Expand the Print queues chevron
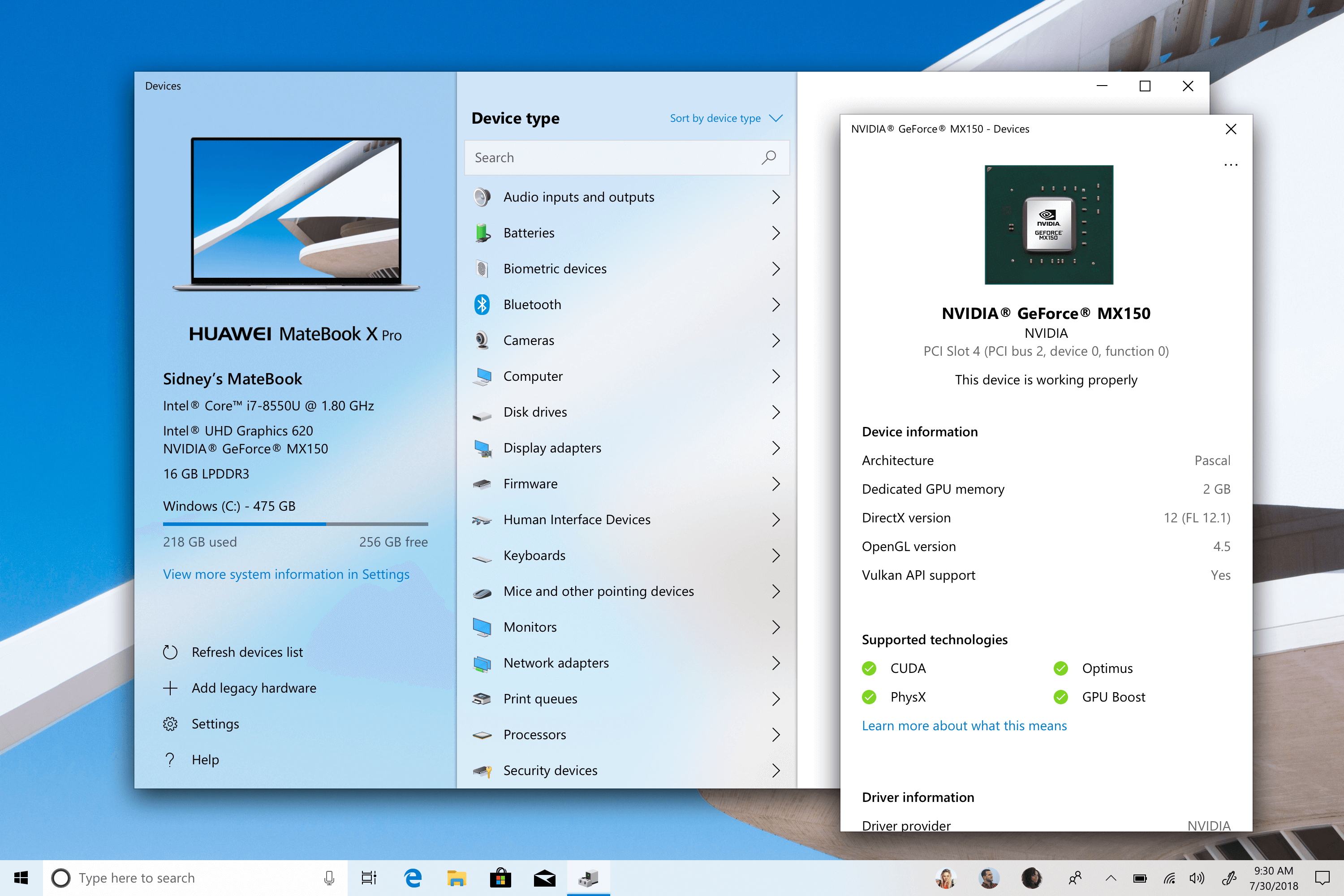 click(775, 699)
